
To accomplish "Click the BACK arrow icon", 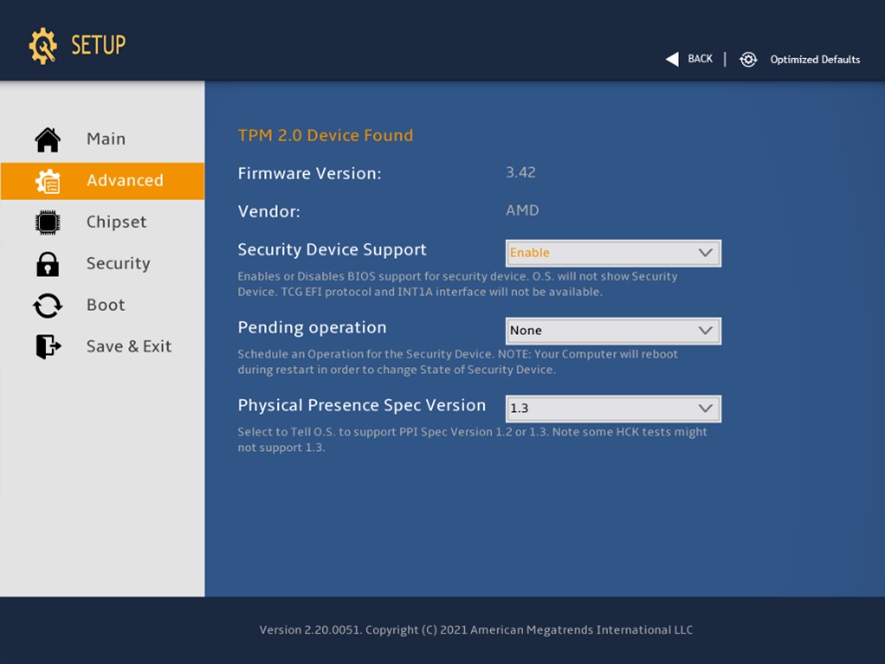I will tap(672, 59).
